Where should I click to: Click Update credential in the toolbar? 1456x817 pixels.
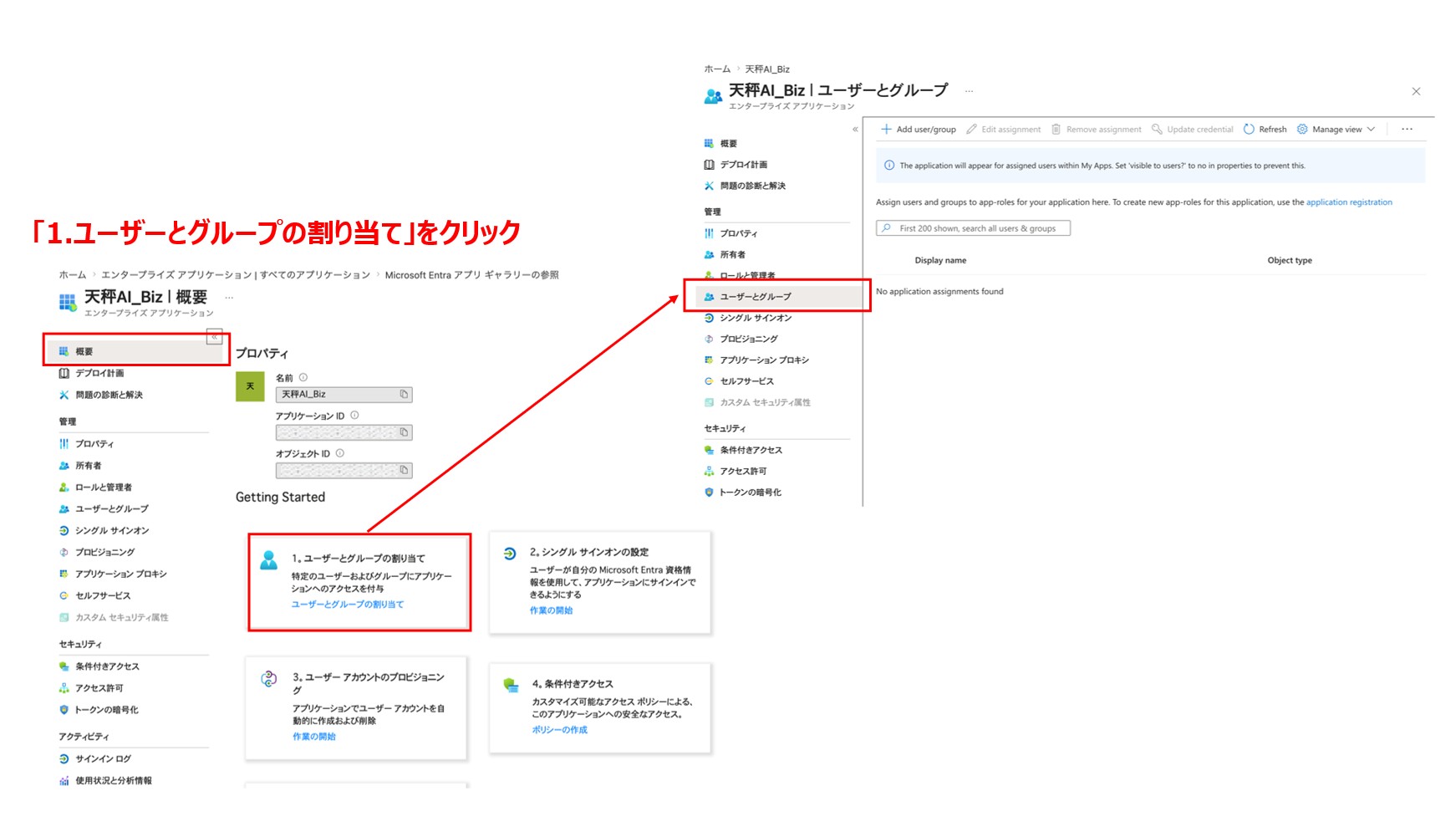pos(1192,130)
